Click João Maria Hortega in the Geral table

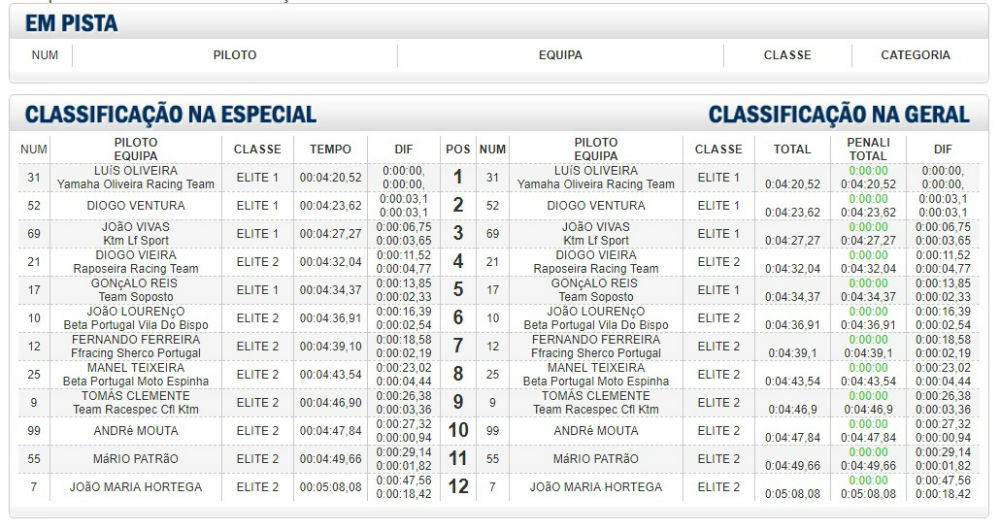click(596, 487)
